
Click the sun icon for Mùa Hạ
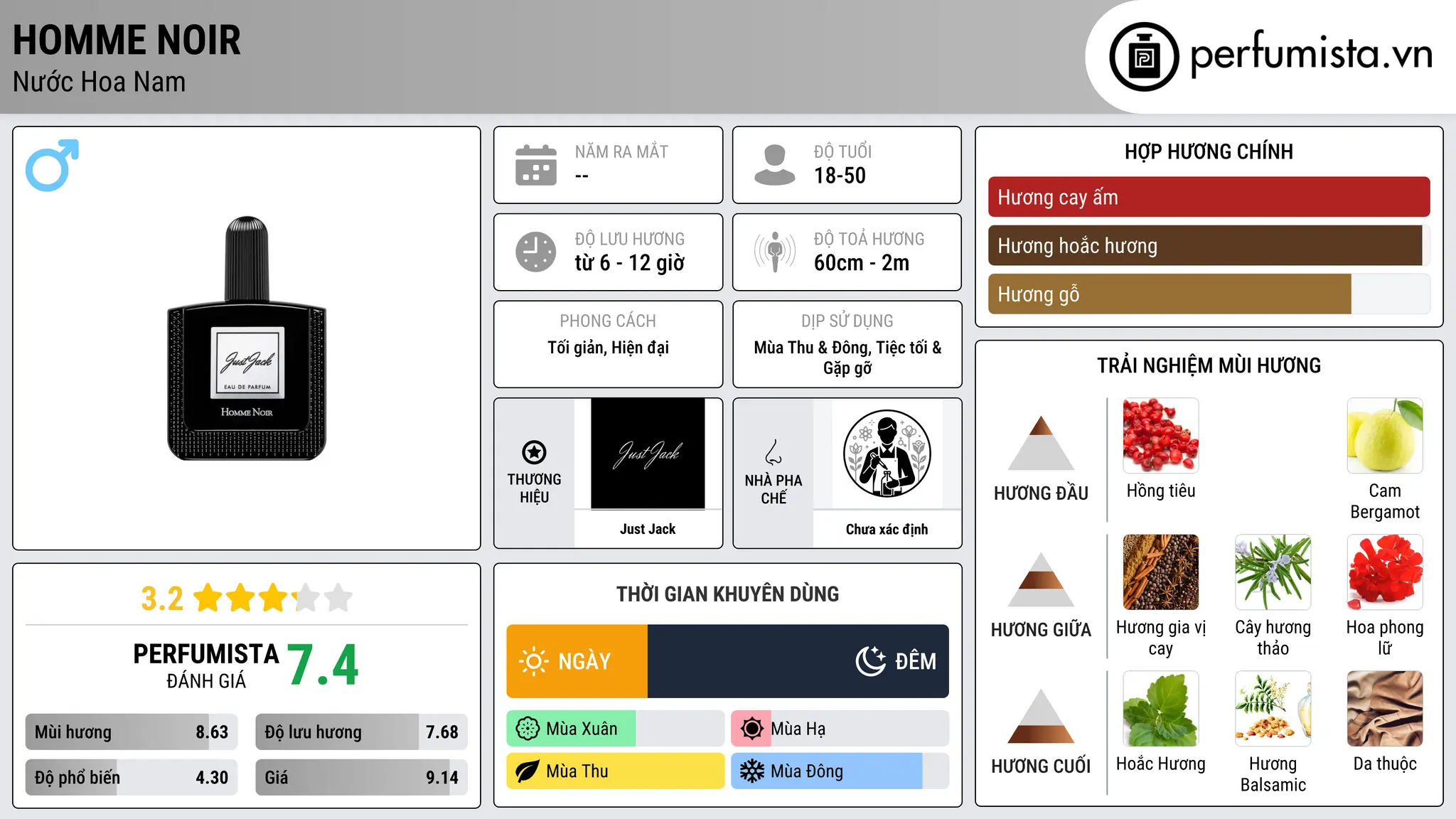(x=751, y=729)
